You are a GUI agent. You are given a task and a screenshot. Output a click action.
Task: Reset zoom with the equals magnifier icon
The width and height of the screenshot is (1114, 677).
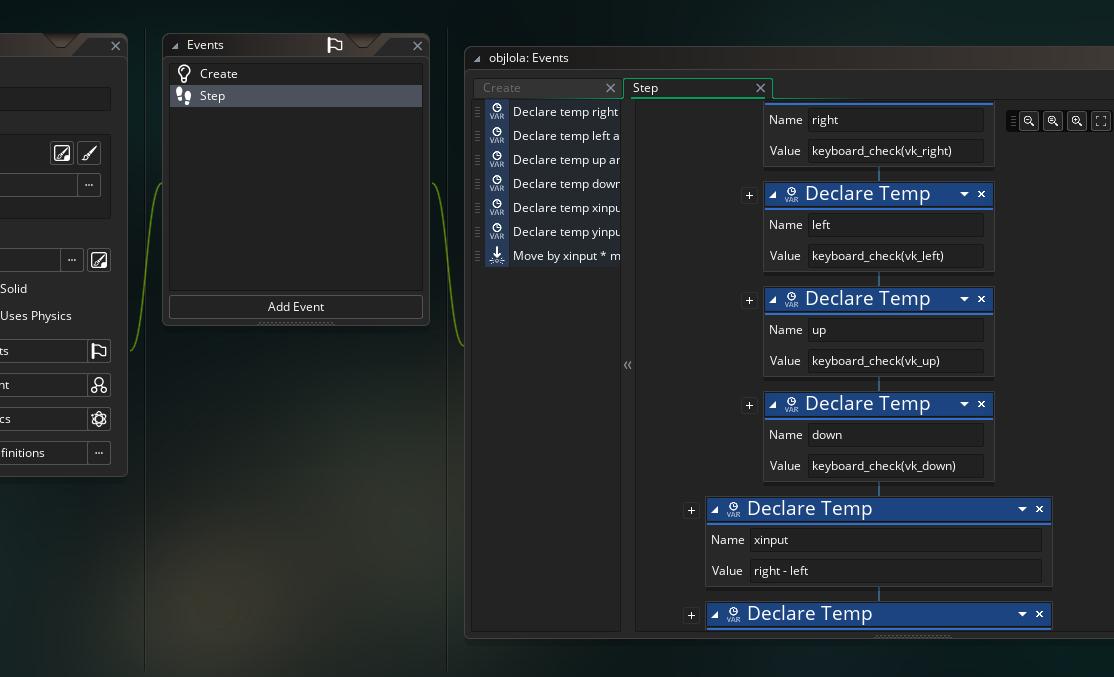pyautogui.click(x=1053, y=121)
